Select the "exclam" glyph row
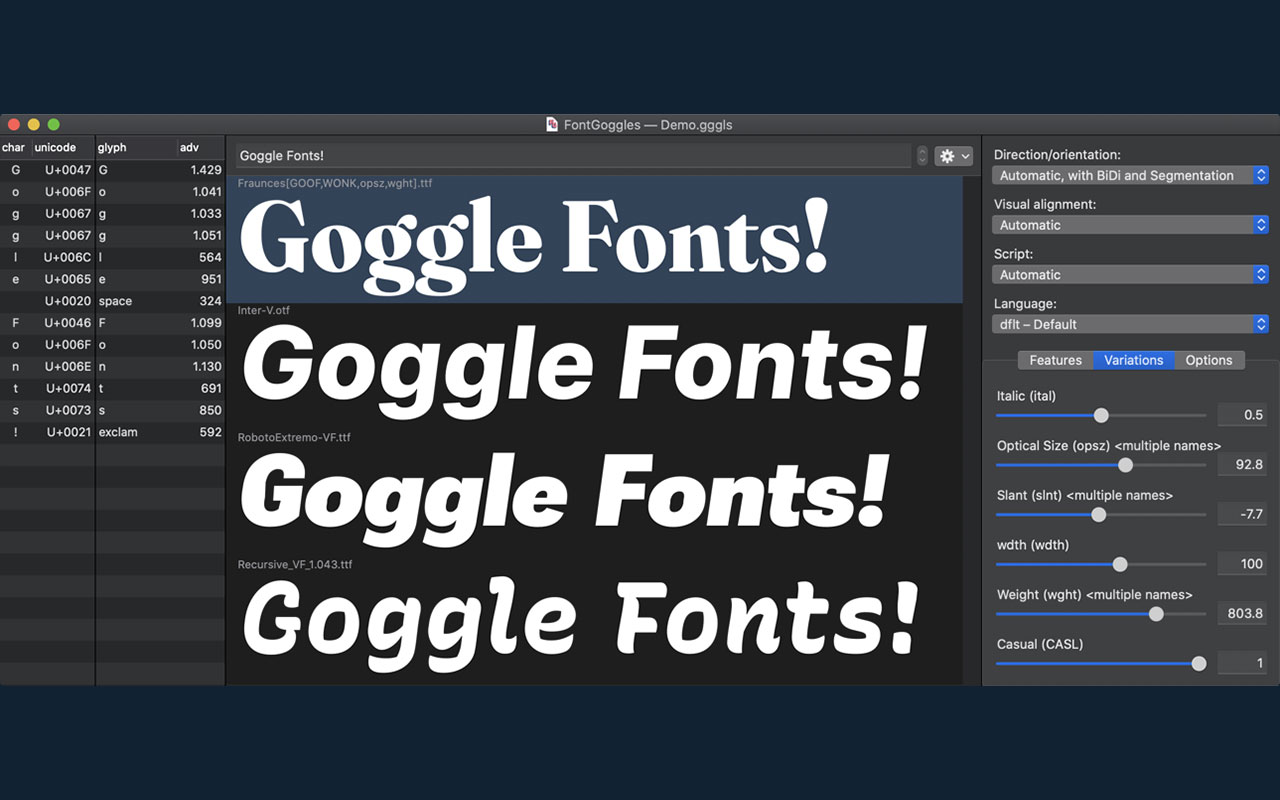The height and width of the screenshot is (800, 1280). point(113,432)
